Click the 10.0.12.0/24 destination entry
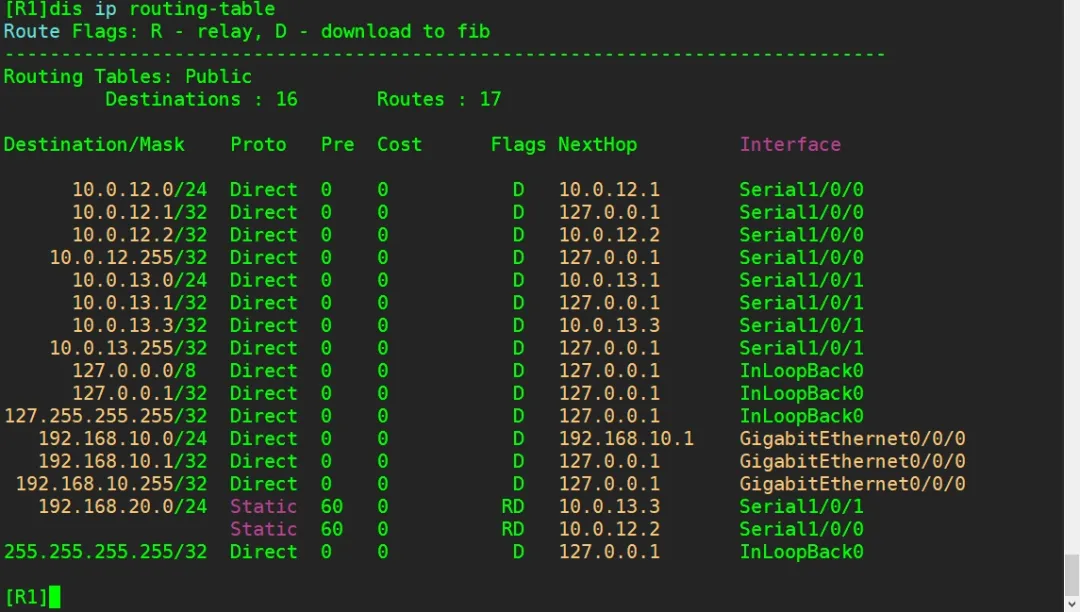This screenshot has width=1080, height=612. point(139,190)
